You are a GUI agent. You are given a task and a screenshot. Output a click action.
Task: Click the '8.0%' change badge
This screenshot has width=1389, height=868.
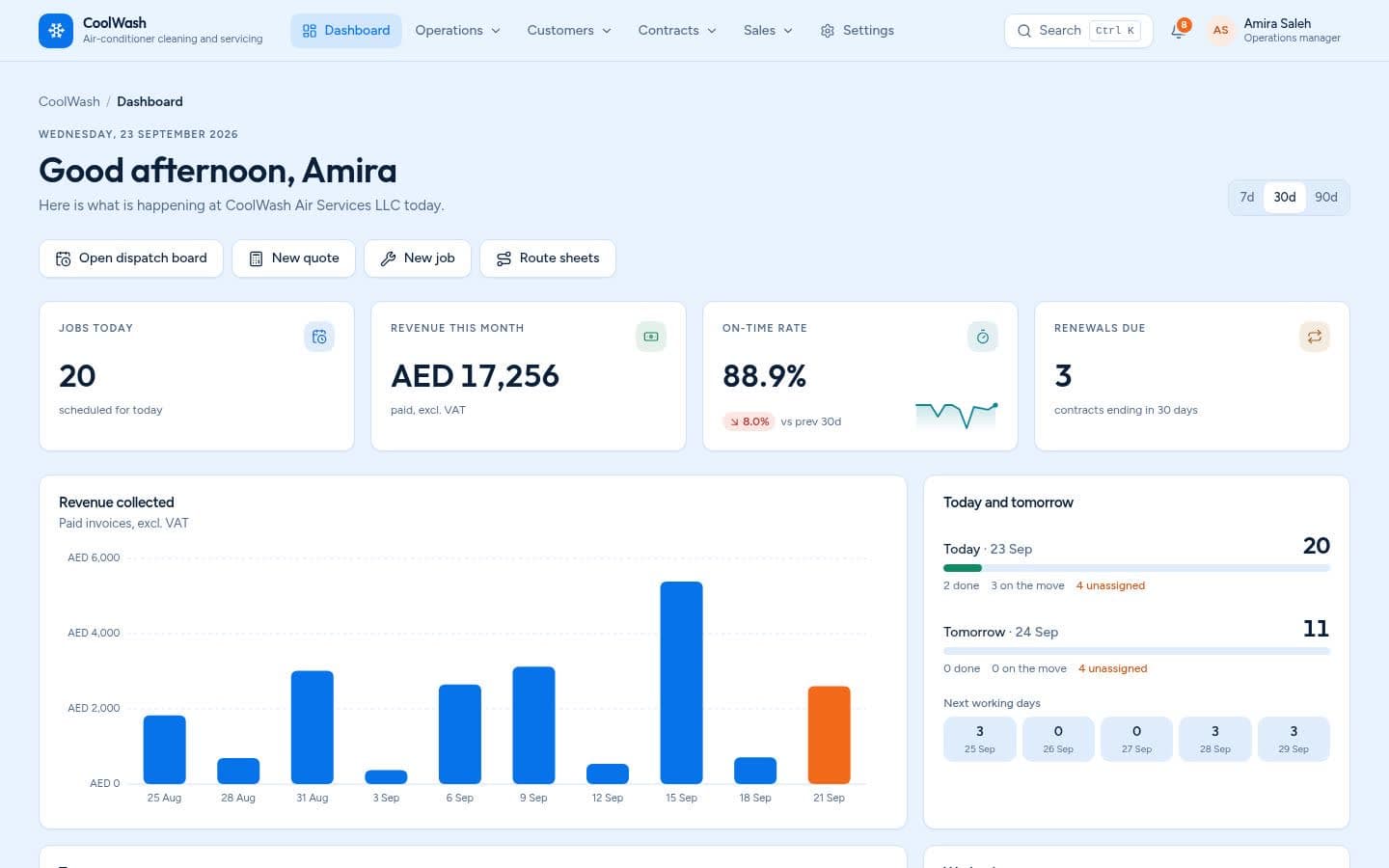749,421
